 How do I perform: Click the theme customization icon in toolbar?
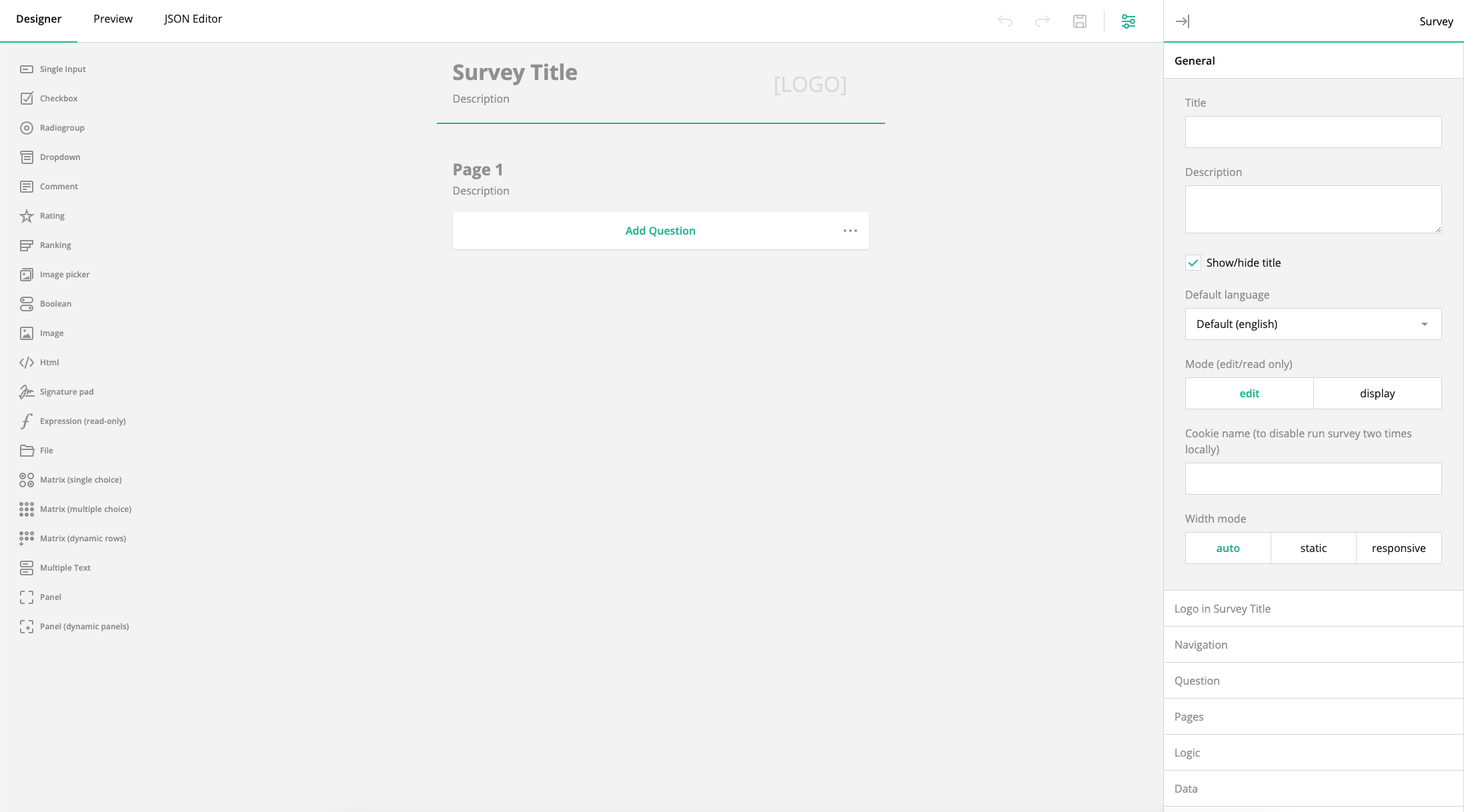coord(1129,20)
